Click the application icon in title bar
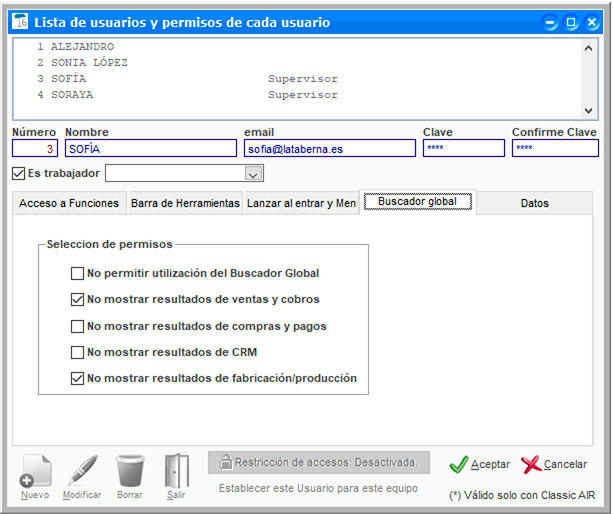Image resolution: width=613 pixels, height=514 pixels. 20,21
